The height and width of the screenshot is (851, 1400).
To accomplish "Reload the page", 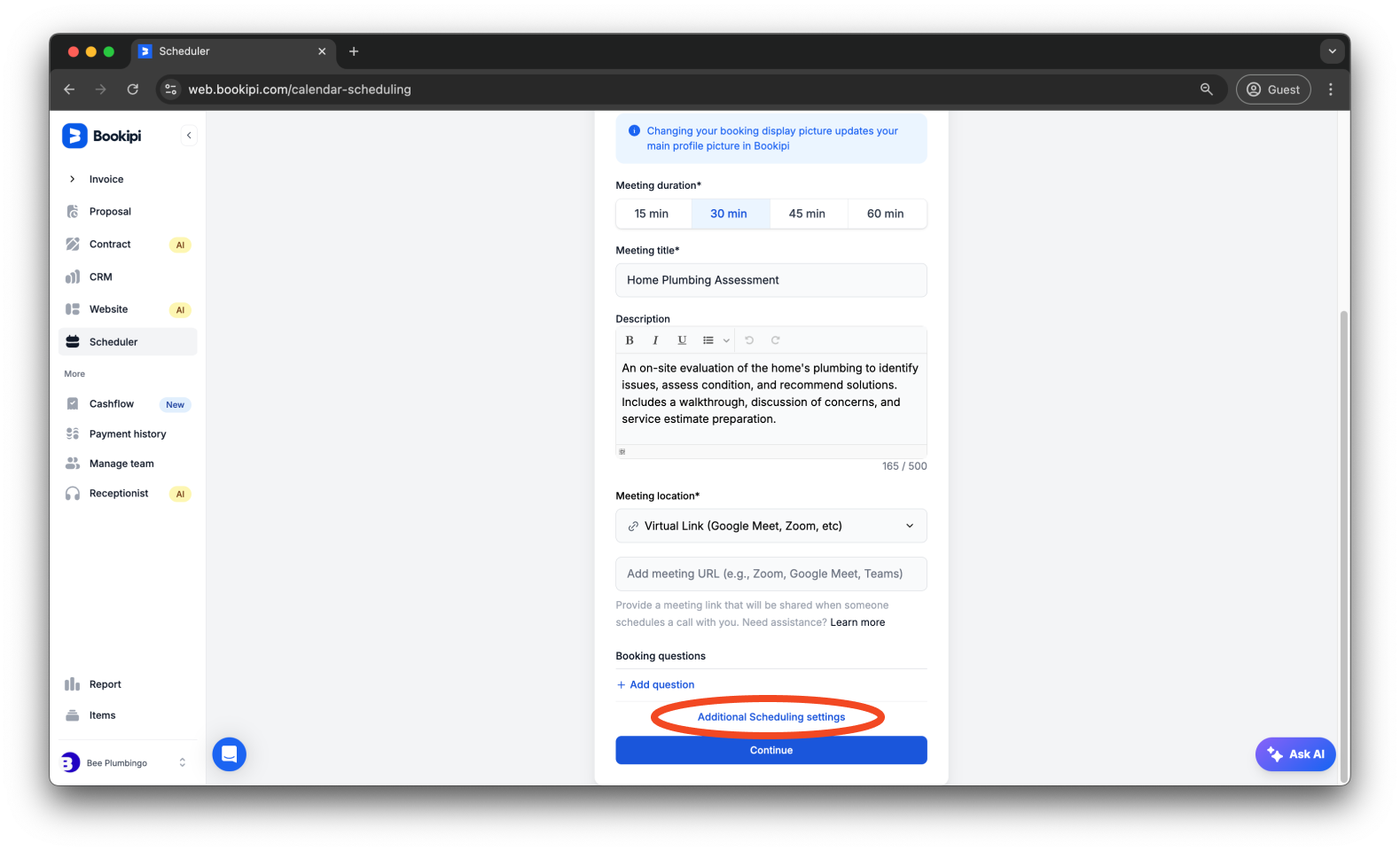I will [133, 90].
